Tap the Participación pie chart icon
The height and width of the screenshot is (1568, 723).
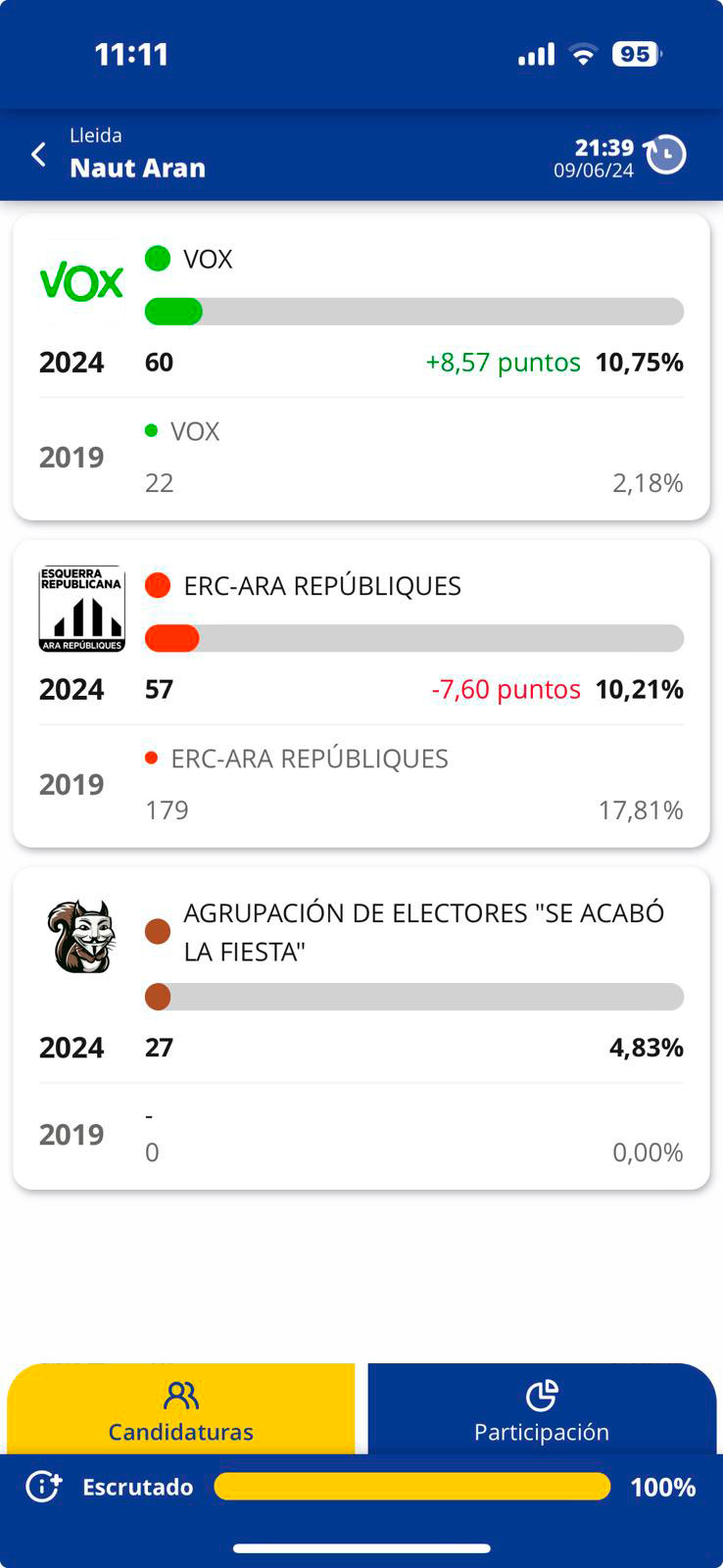(x=542, y=1395)
